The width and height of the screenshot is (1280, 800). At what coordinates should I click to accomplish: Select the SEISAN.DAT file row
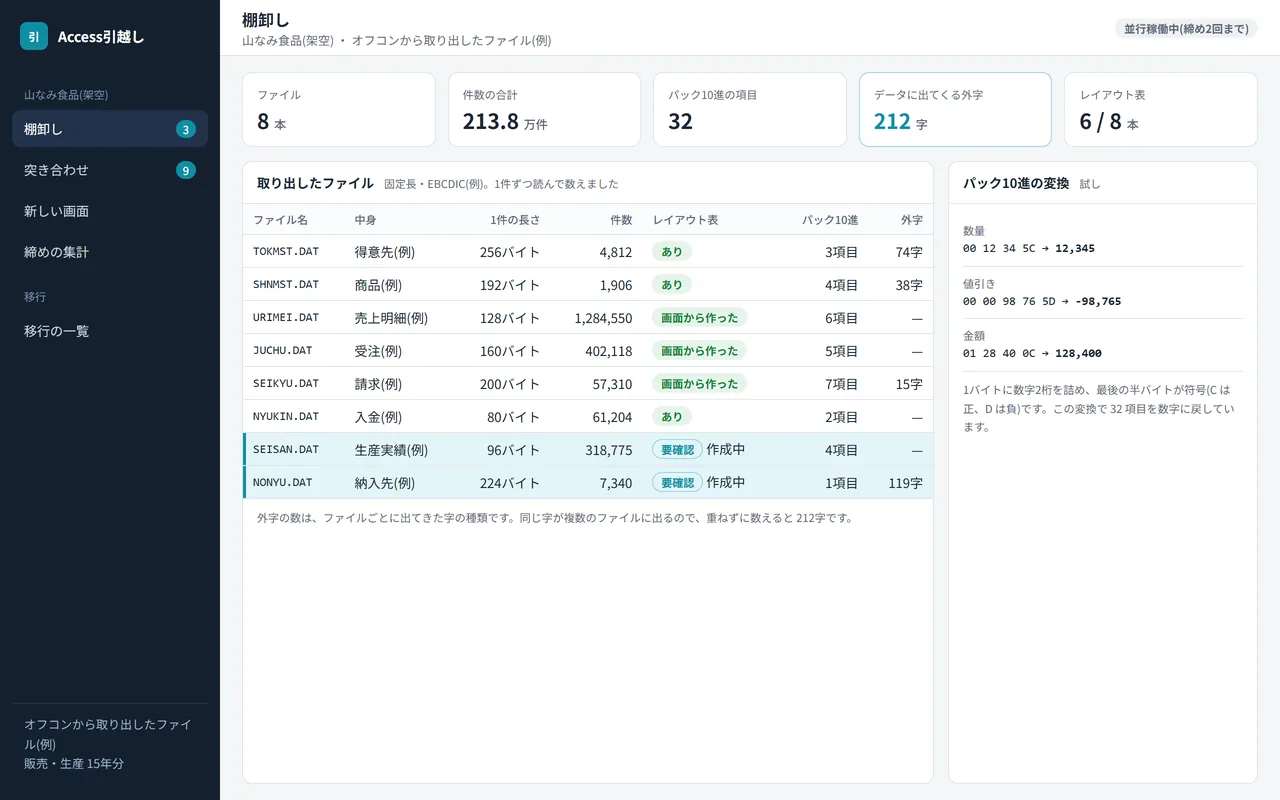588,450
